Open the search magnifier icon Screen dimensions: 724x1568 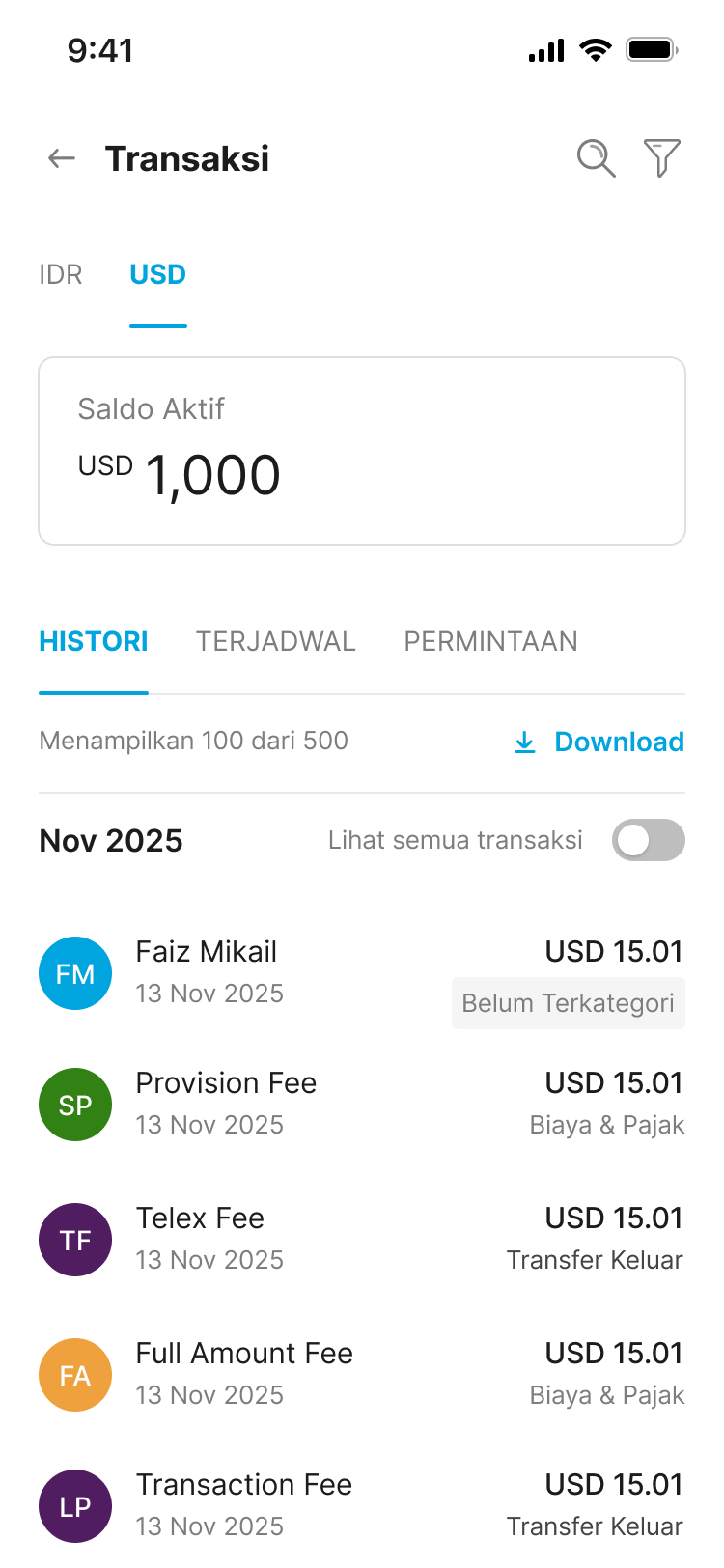click(596, 158)
